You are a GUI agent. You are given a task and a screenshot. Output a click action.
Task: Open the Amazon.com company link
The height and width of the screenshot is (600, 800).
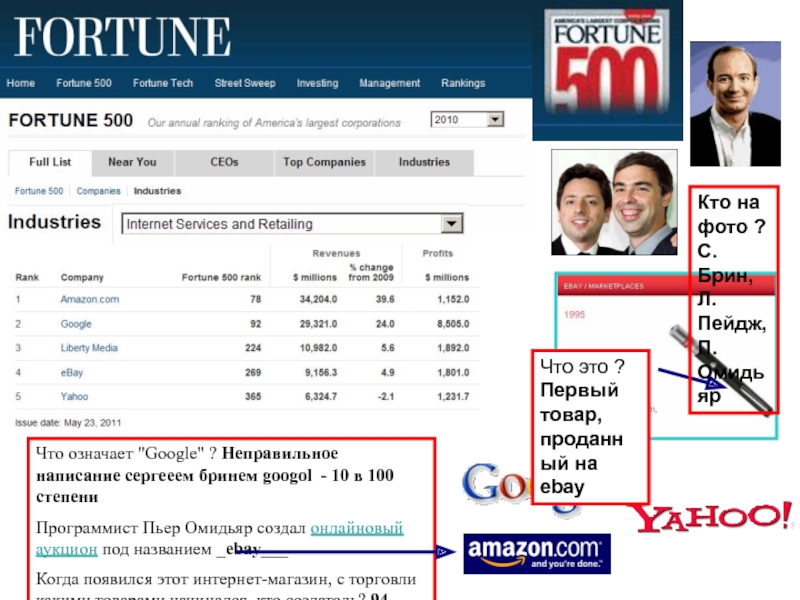coord(89,299)
